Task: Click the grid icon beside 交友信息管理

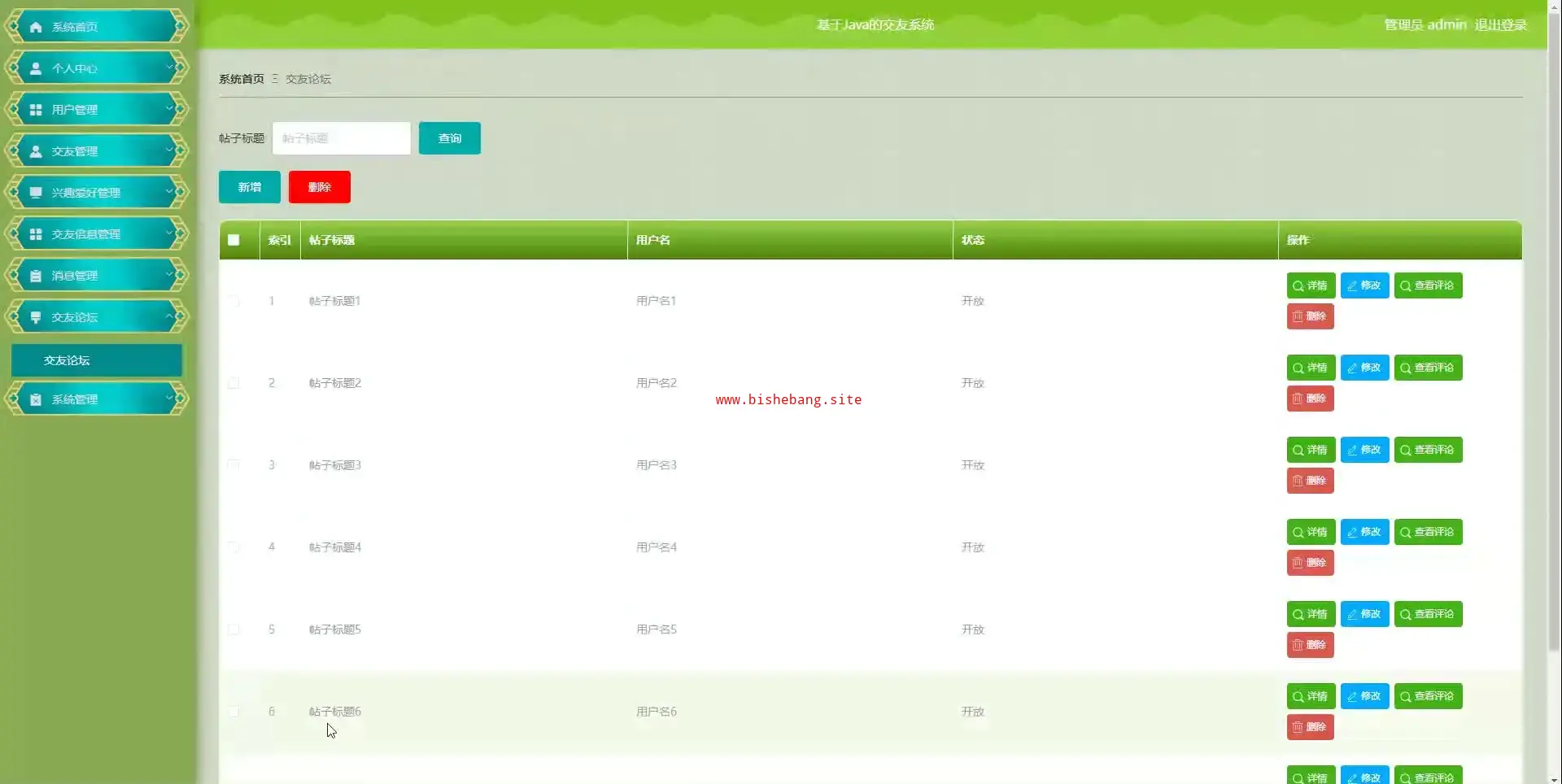Action: [x=36, y=234]
